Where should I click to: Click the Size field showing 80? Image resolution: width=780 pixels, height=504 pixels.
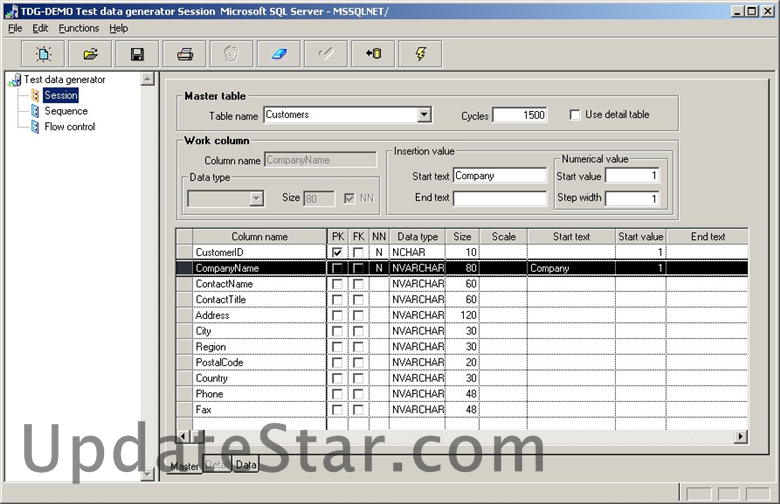pyautogui.click(x=319, y=199)
